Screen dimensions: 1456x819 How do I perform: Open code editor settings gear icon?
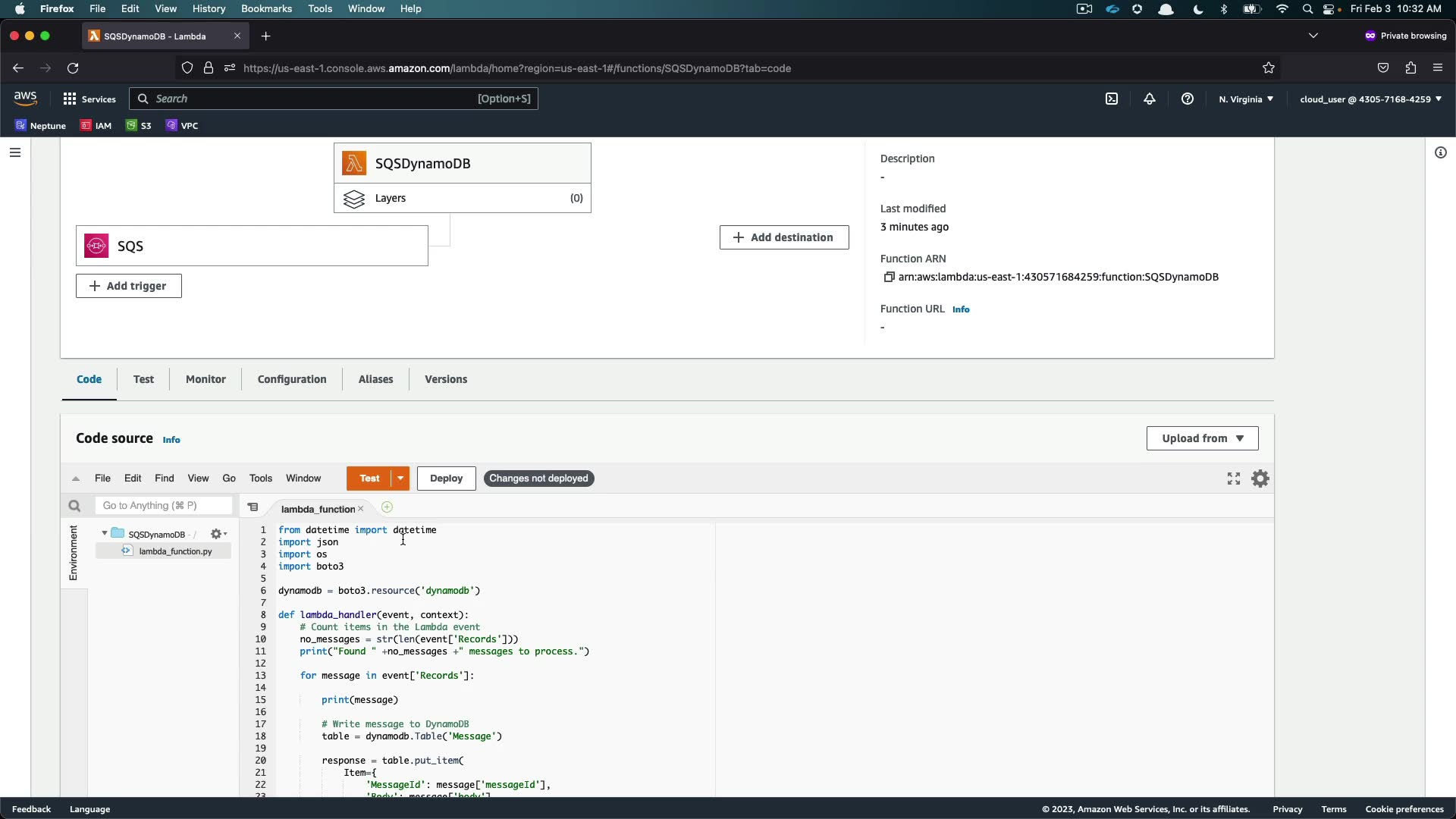coord(1260,479)
